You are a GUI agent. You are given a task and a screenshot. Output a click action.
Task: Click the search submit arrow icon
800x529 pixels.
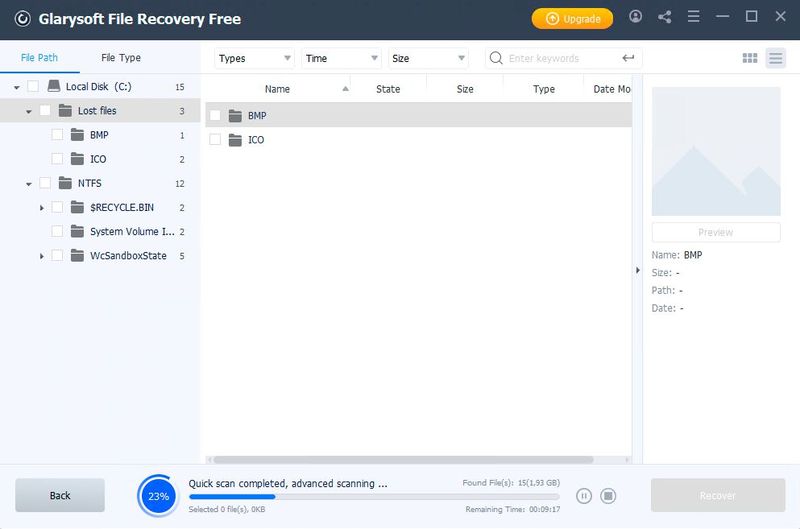tap(628, 58)
